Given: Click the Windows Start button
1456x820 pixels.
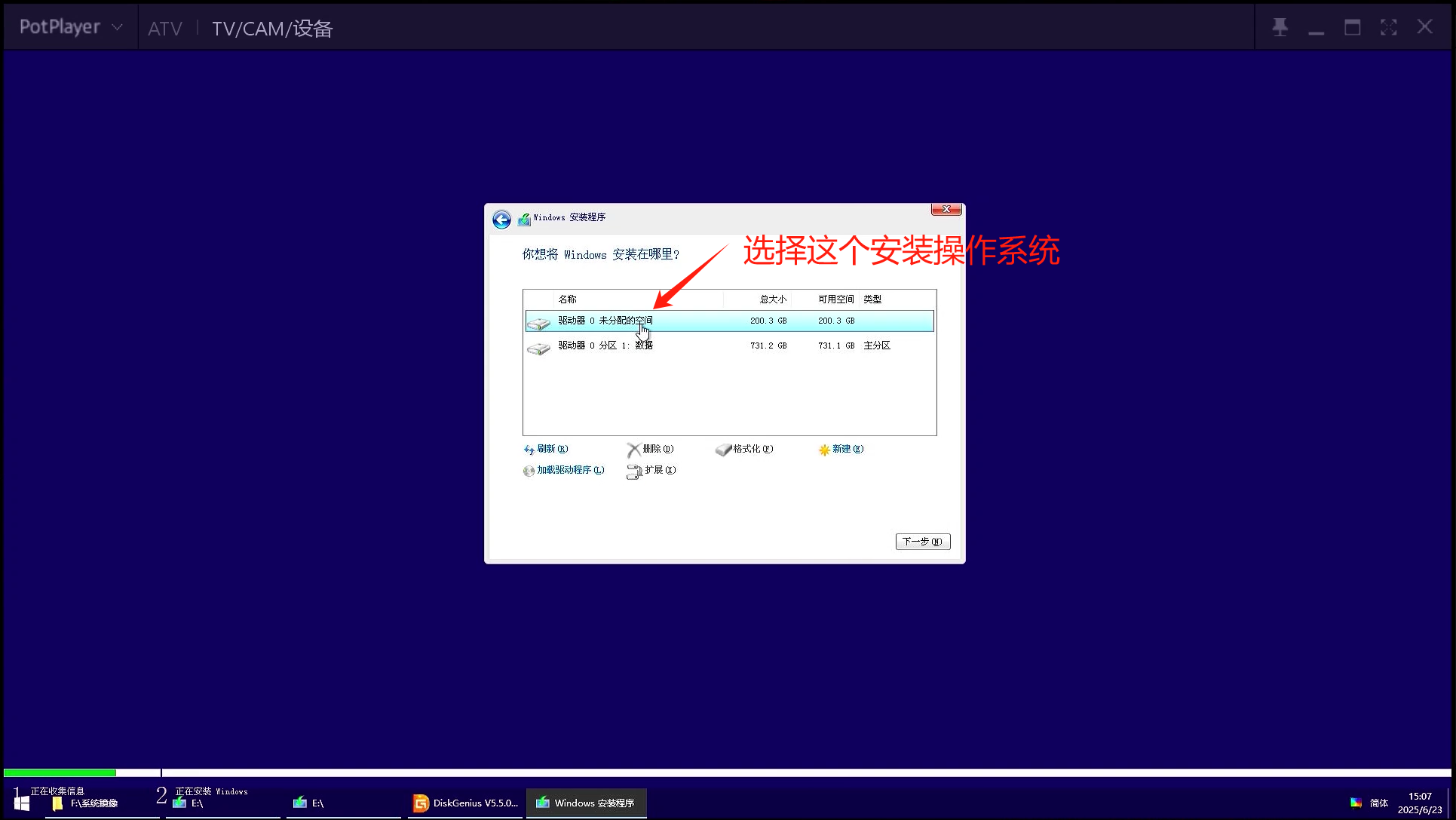Looking at the screenshot, I should [x=21, y=803].
